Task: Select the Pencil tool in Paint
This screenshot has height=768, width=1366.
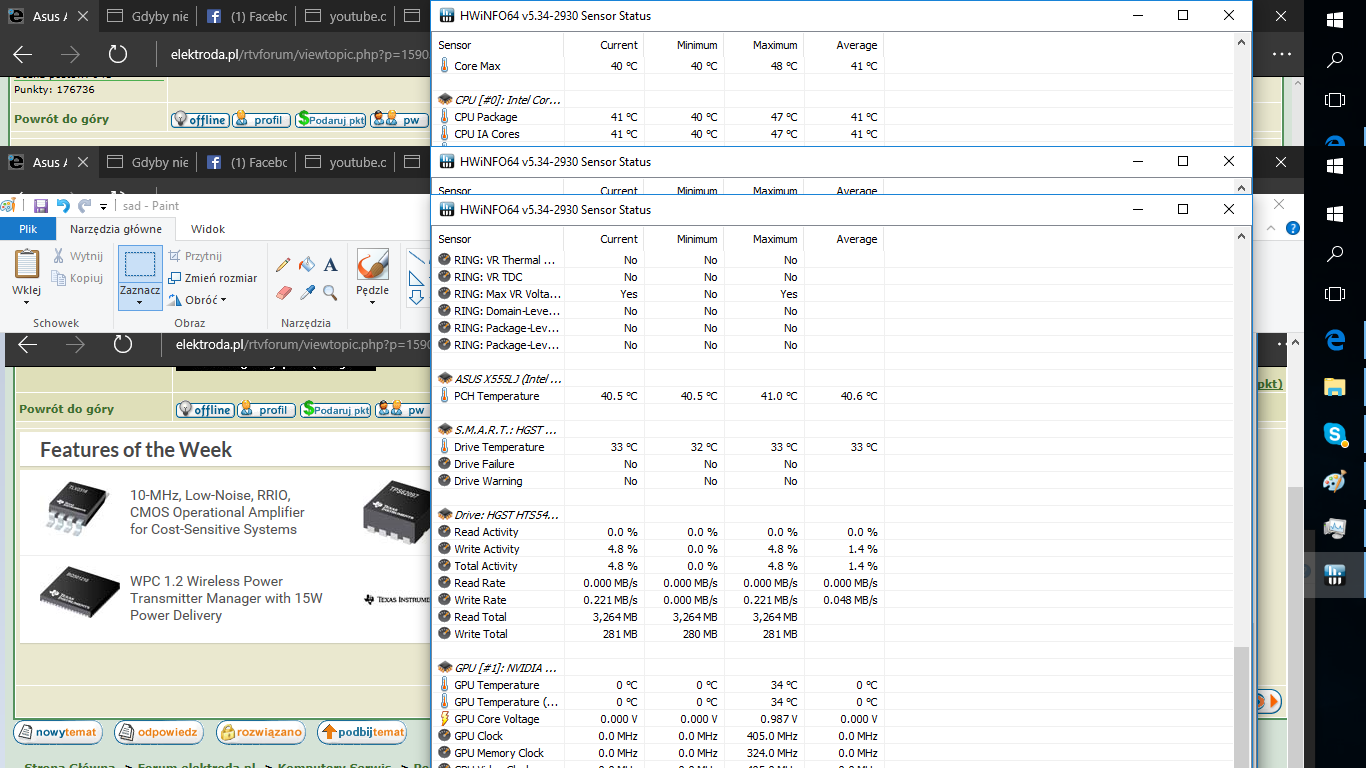Action: tap(283, 265)
